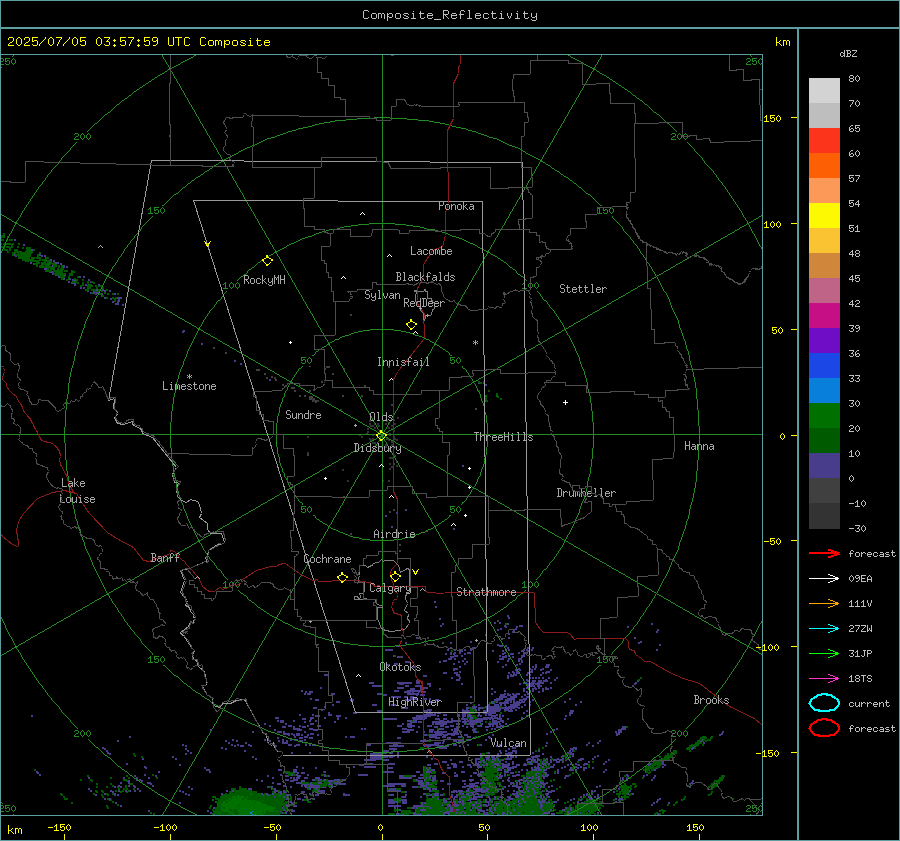
Task: Select the slate purple 0-10 dBZ swatch
Action: 824,466
